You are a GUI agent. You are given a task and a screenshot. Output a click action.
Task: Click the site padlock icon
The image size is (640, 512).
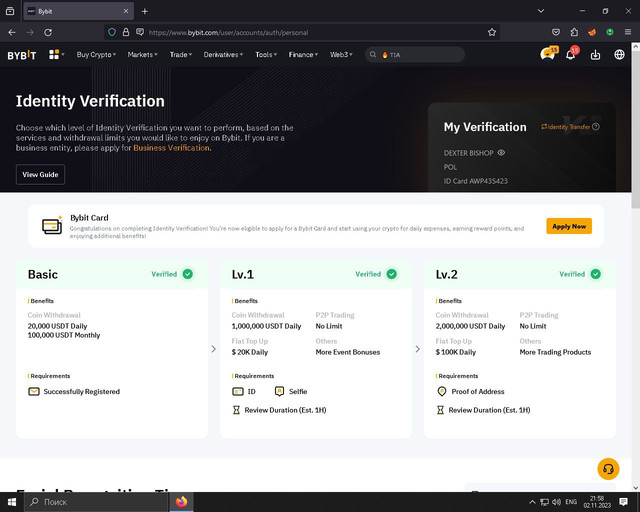pyautogui.click(x=126, y=32)
